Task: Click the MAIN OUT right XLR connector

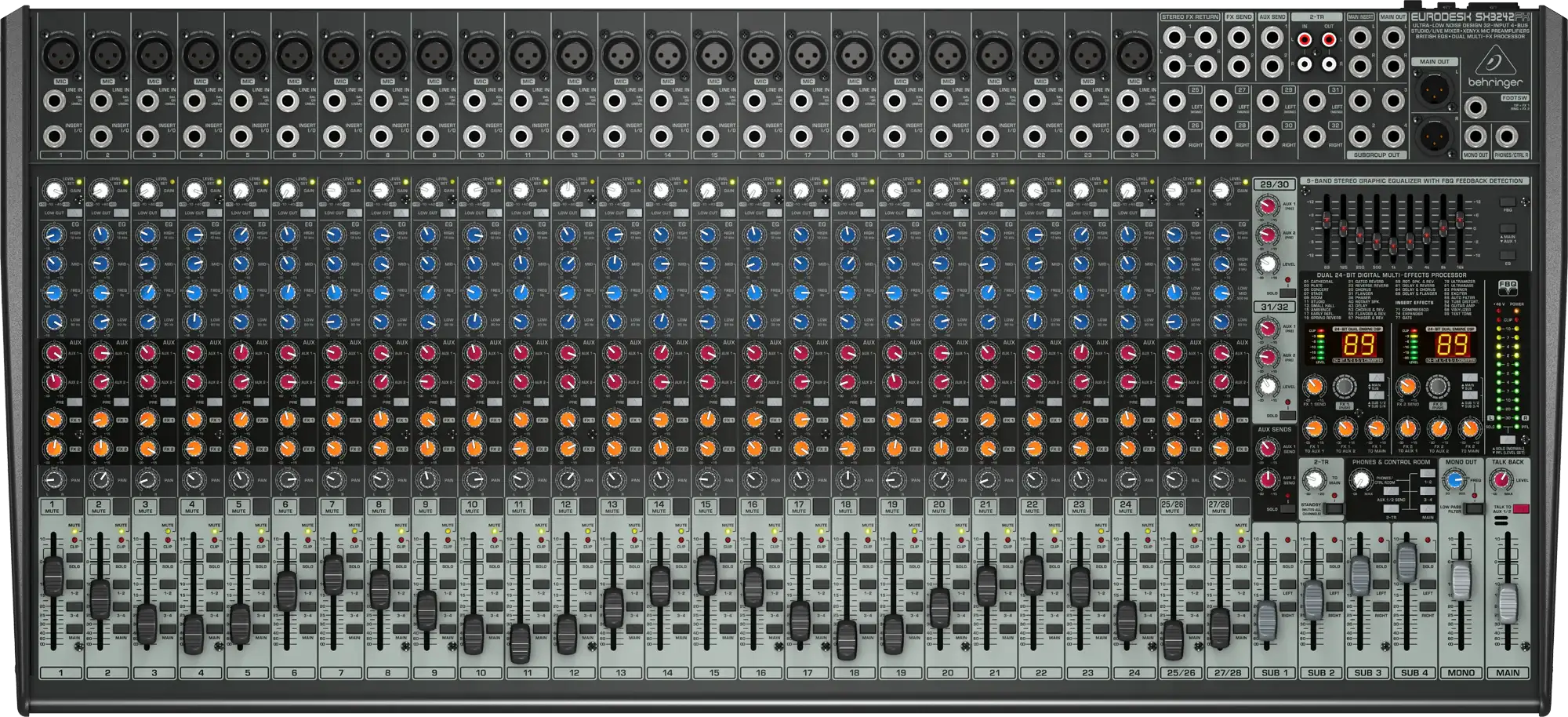Action: pos(1434,136)
